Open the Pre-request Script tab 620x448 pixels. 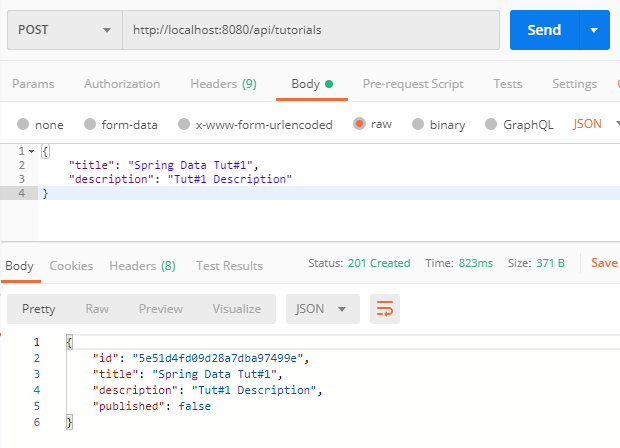coord(413,84)
